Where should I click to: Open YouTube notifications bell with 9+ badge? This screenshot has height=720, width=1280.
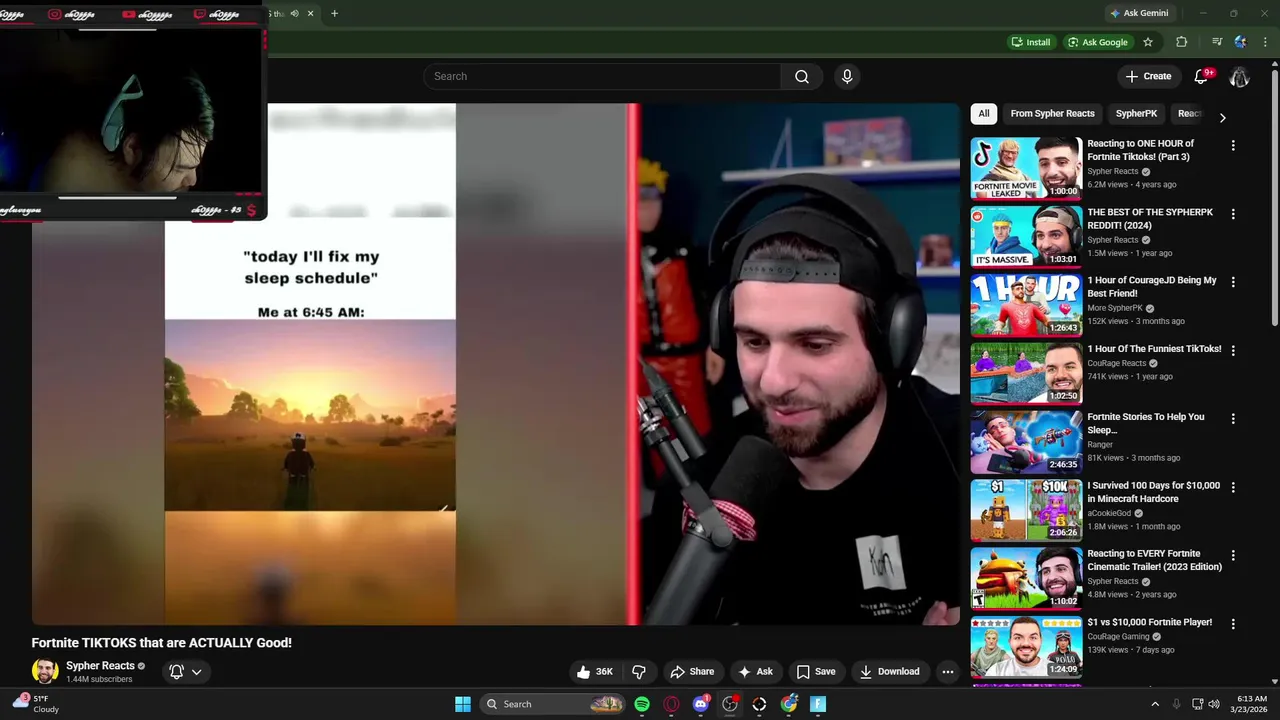(1203, 76)
